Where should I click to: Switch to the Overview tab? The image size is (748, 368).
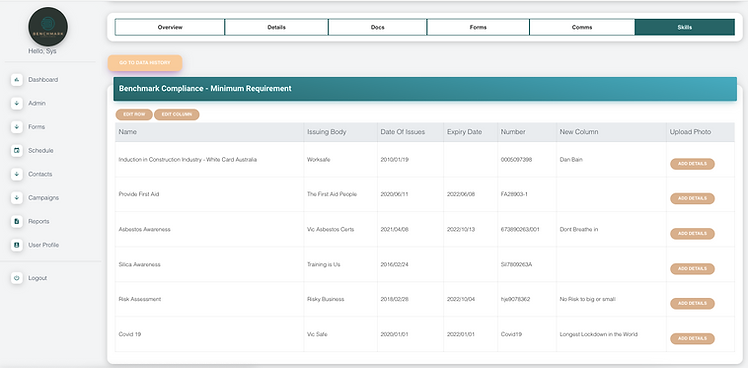click(170, 27)
